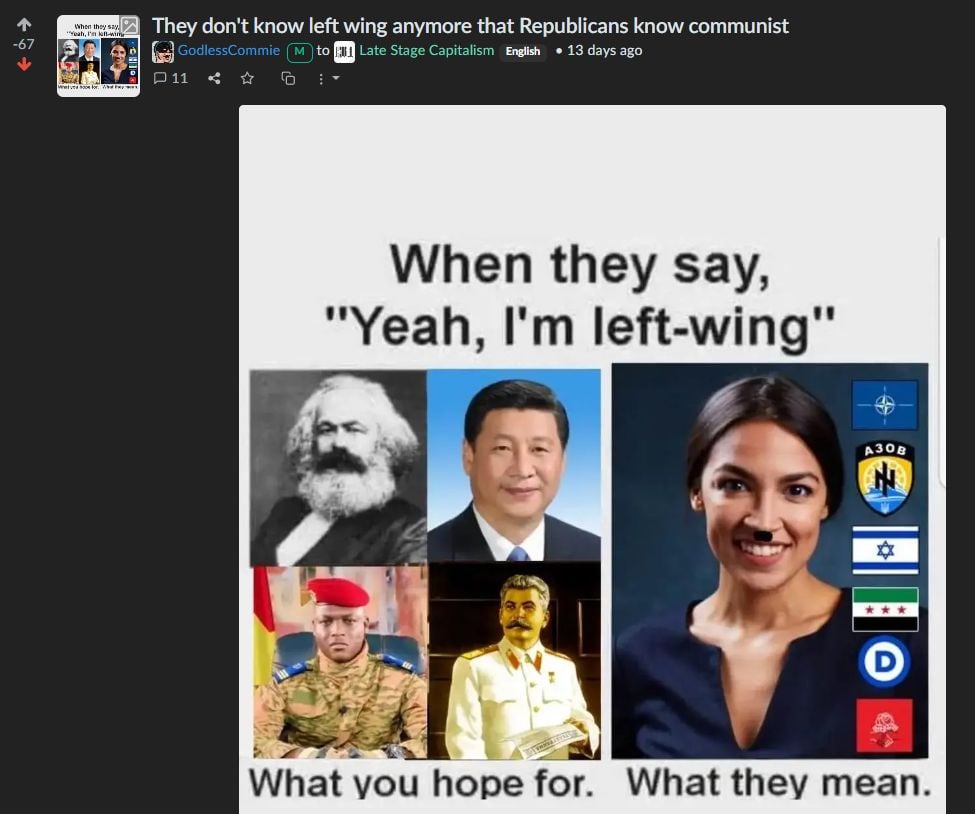Click the English language tag
975x814 pixels.
pos(522,51)
